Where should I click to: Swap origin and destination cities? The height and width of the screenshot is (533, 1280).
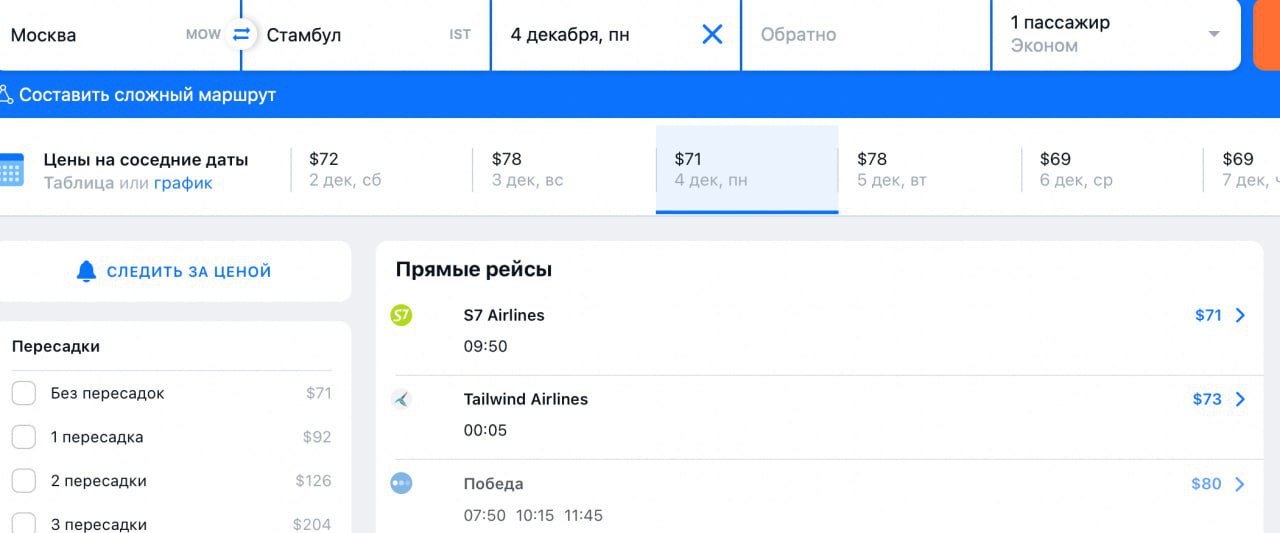pos(241,35)
